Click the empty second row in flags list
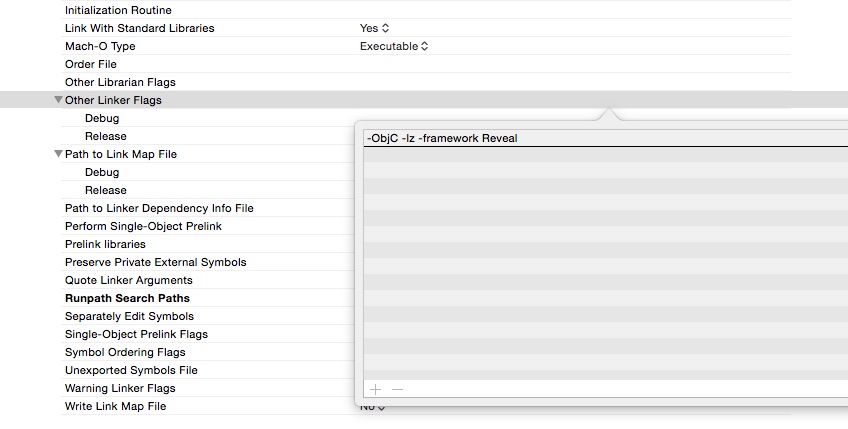 click(x=606, y=154)
